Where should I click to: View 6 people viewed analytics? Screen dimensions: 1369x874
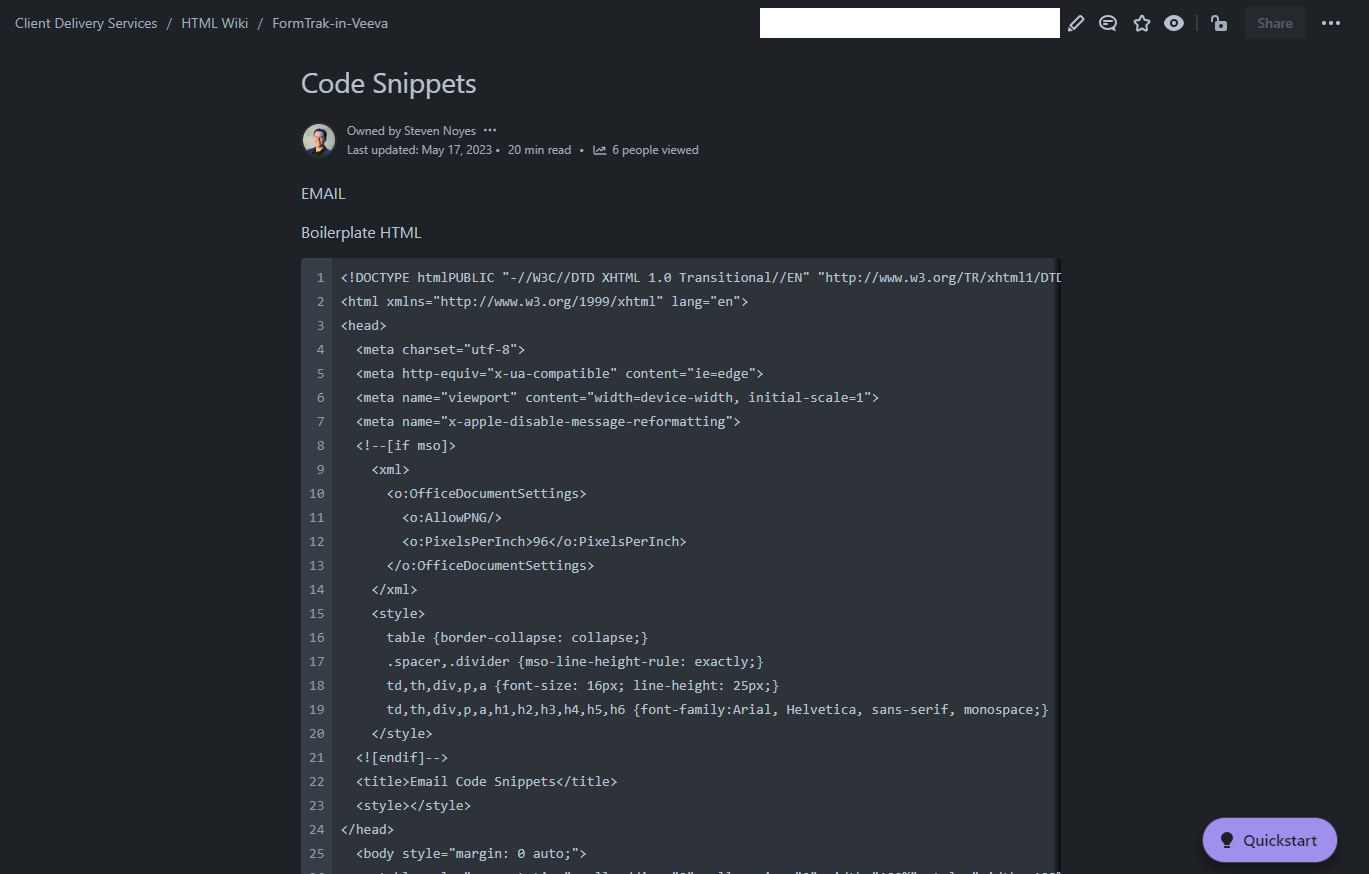tap(655, 150)
